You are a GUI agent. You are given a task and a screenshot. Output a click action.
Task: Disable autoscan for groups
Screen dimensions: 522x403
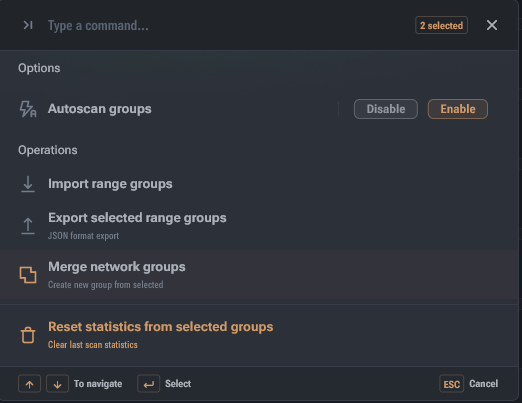386,109
